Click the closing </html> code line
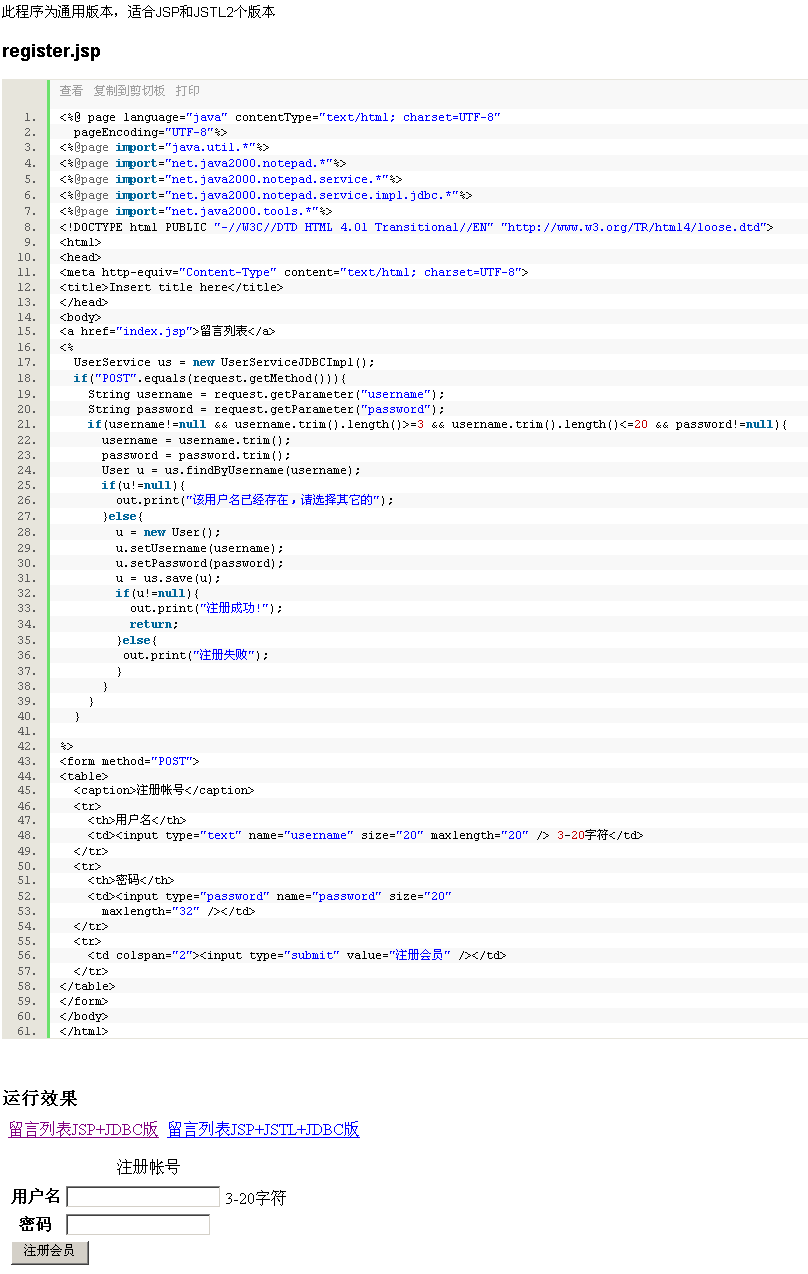The width and height of the screenshot is (808, 1274). 84,1031
